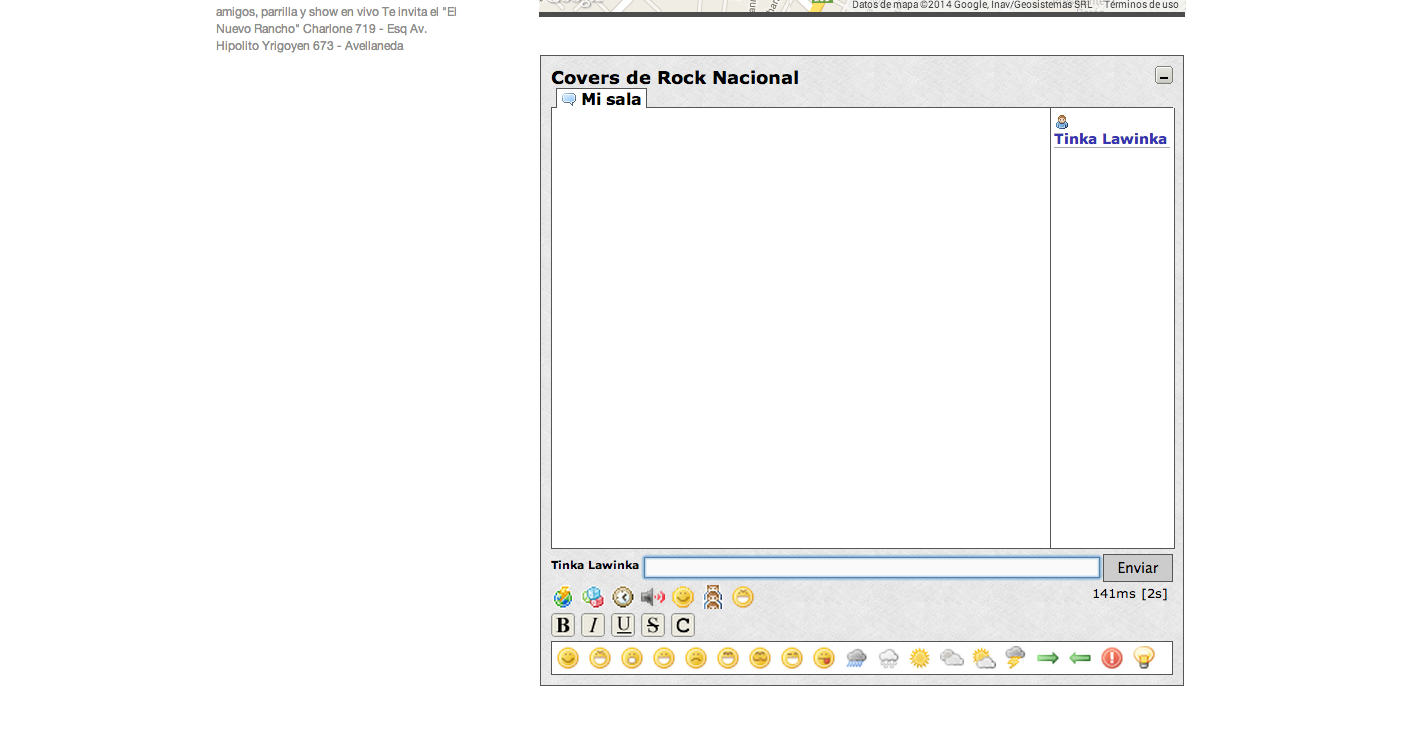Open Tinka Lawinka user link in the user list

(1110, 139)
